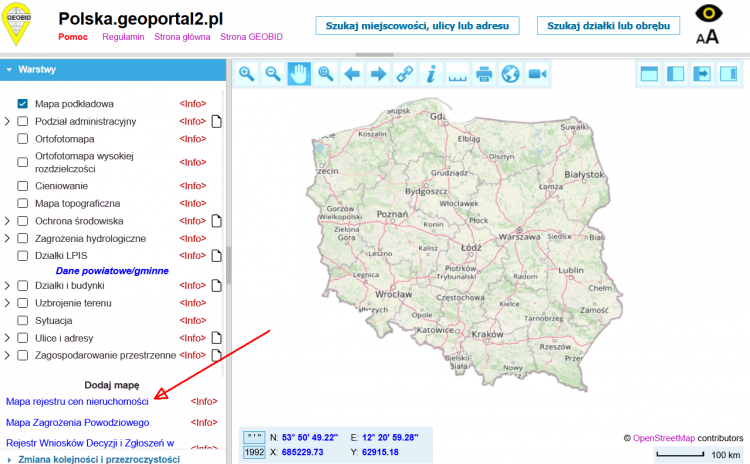750x464 pixels.
Task: Click the video camera icon
Action: pos(537,74)
